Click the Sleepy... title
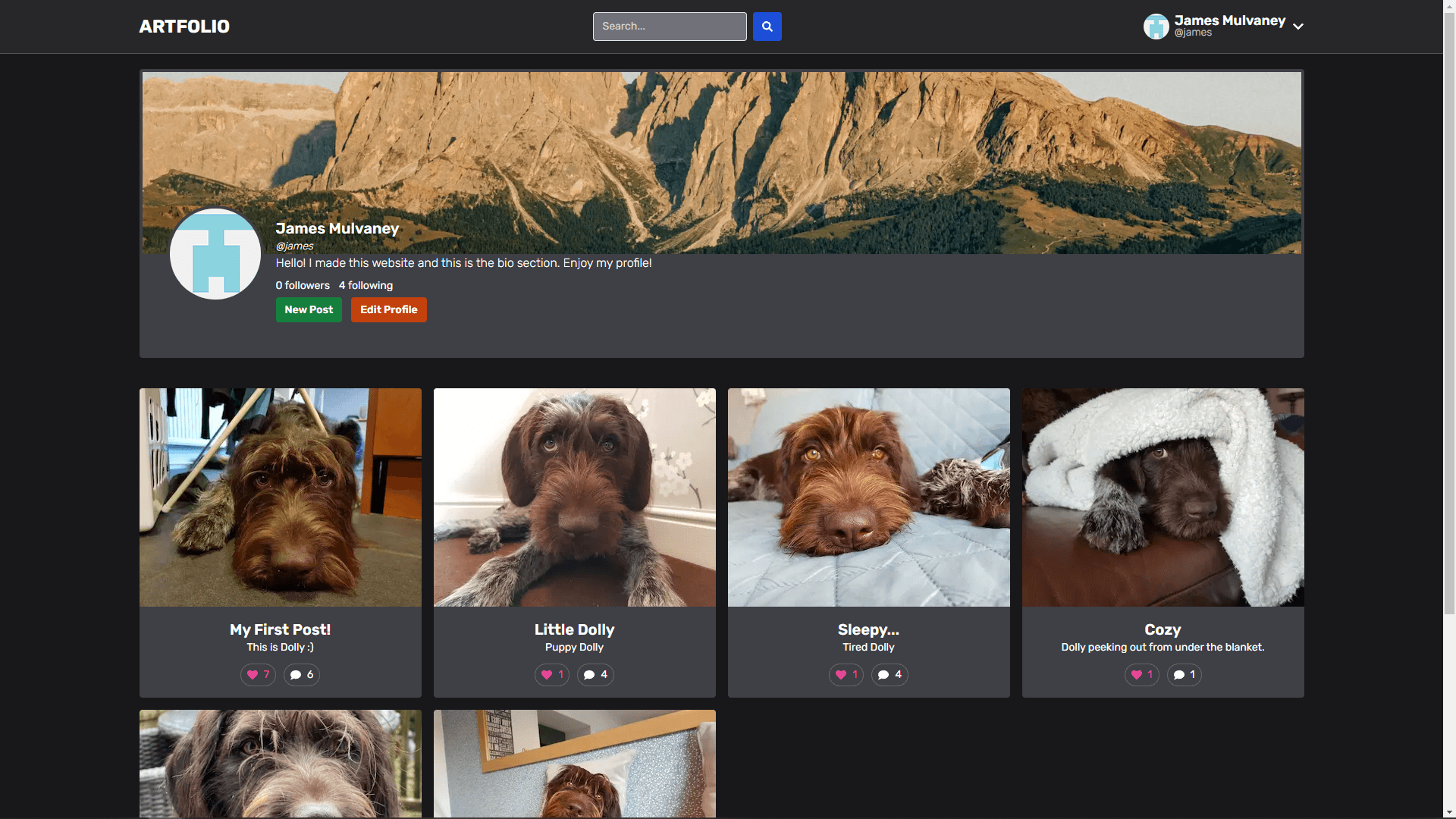 point(869,629)
